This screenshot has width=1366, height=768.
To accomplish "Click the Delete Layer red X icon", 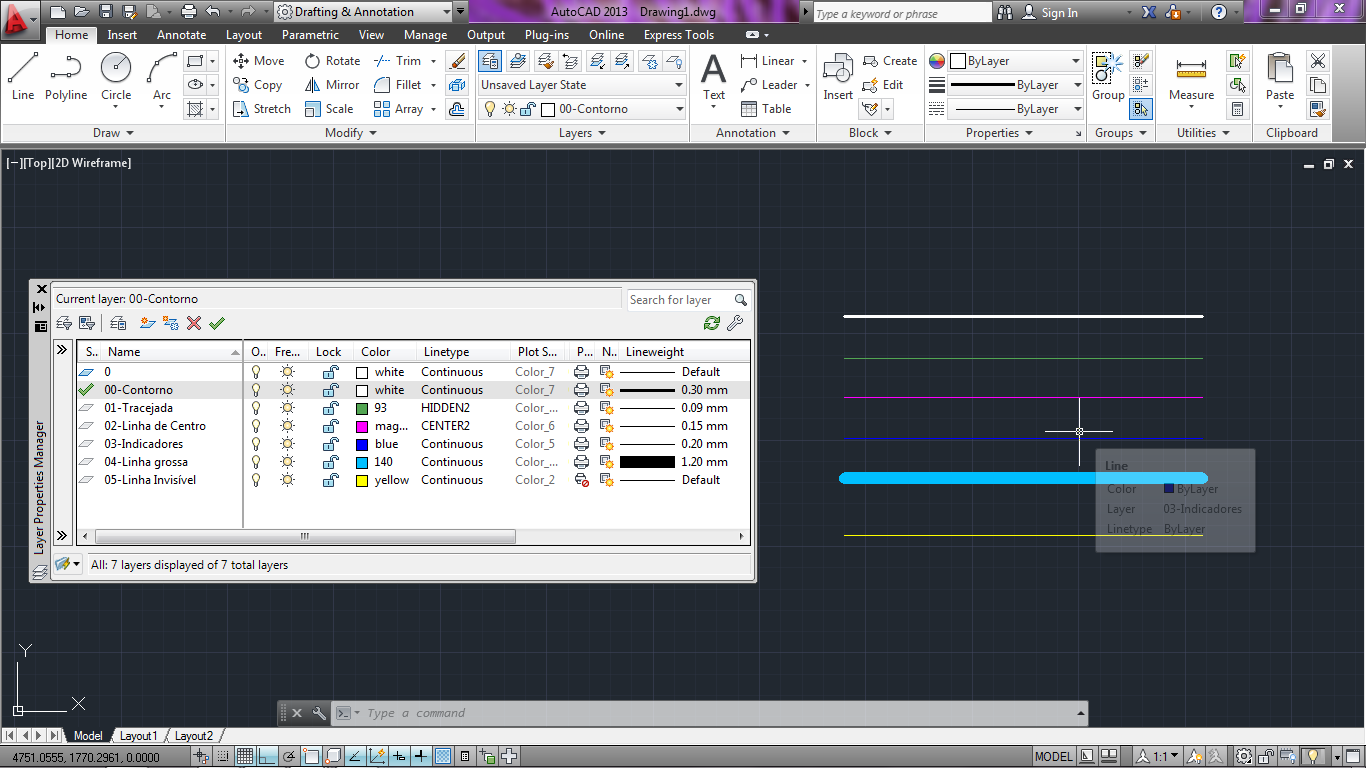I will pyautogui.click(x=194, y=323).
